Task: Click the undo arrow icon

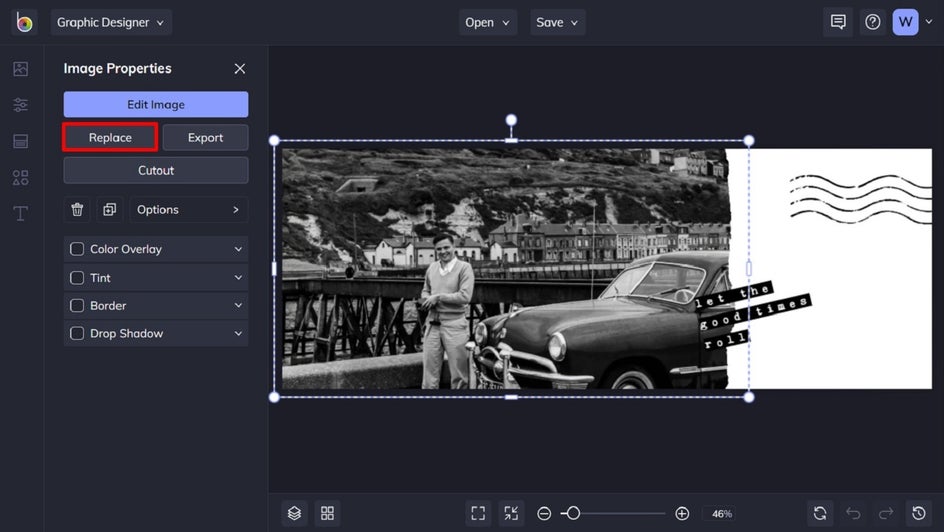Action: coord(853,513)
